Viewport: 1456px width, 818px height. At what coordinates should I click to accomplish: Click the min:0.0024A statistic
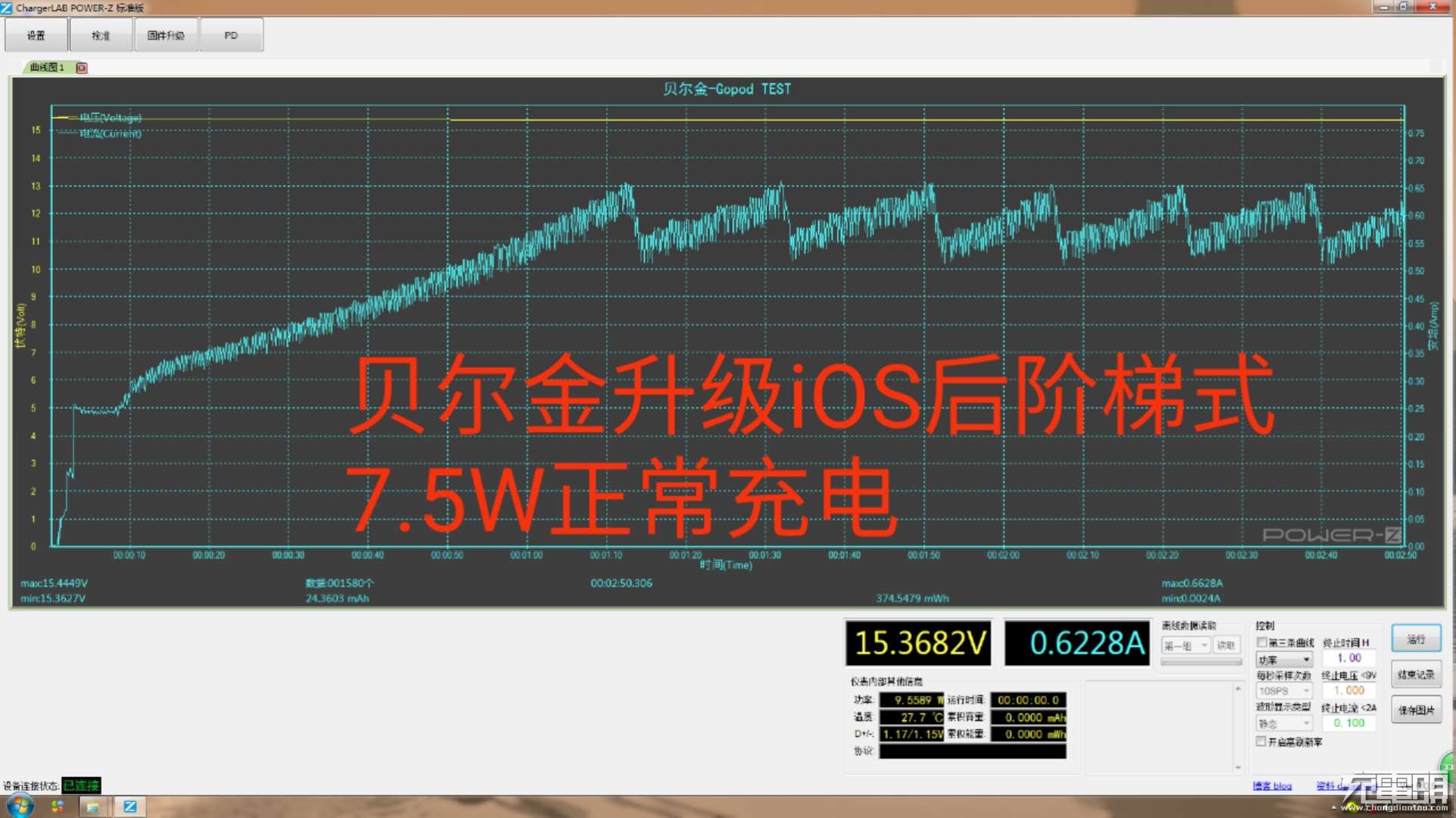tap(1191, 598)
